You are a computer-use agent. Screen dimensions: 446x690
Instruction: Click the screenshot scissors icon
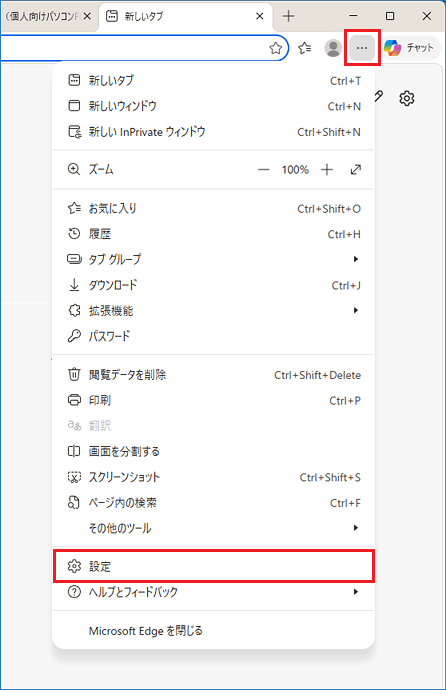point(74,477)
